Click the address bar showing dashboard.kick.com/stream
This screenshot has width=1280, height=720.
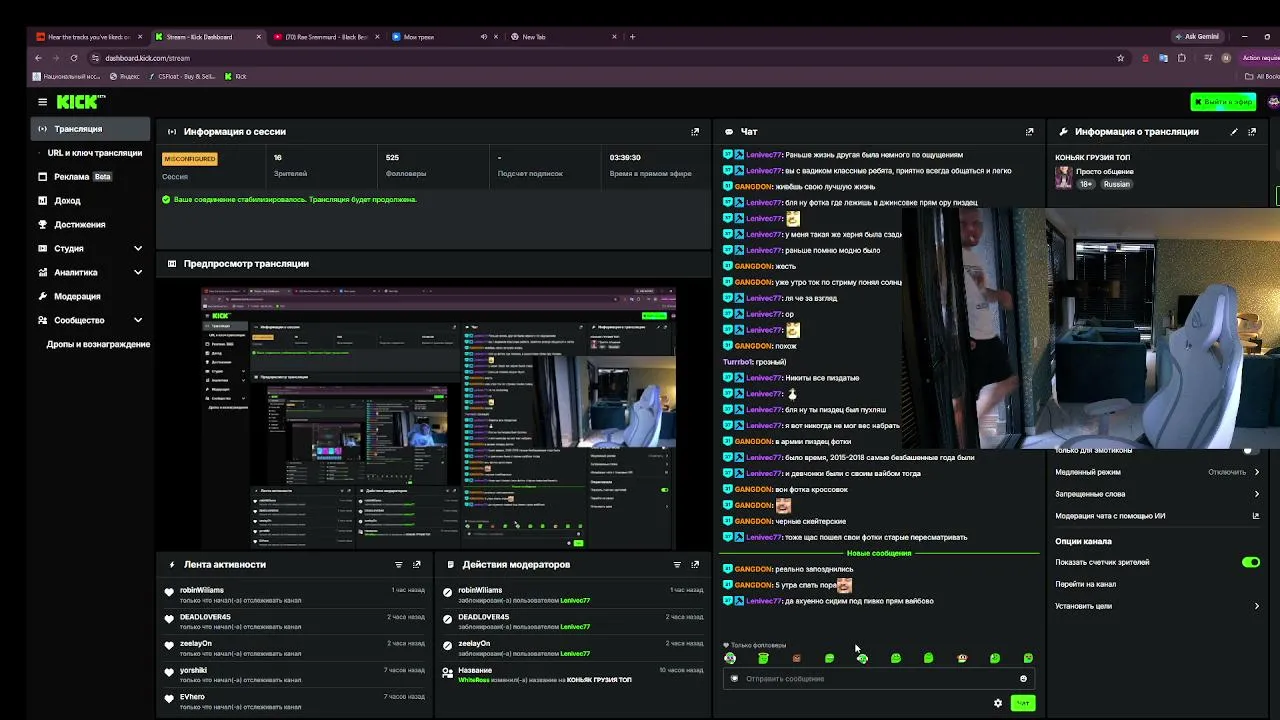[600, 58]
